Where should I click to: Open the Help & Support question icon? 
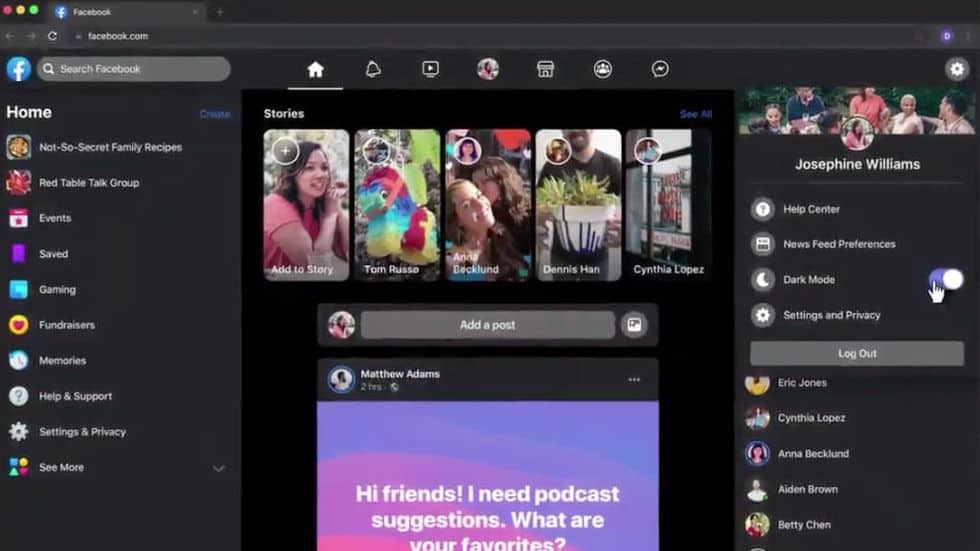tap(18, 396)
